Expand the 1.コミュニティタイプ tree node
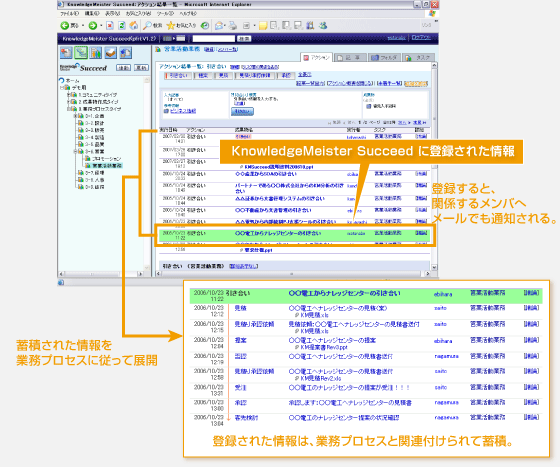560x467 pixels. [x=68, y=95]
